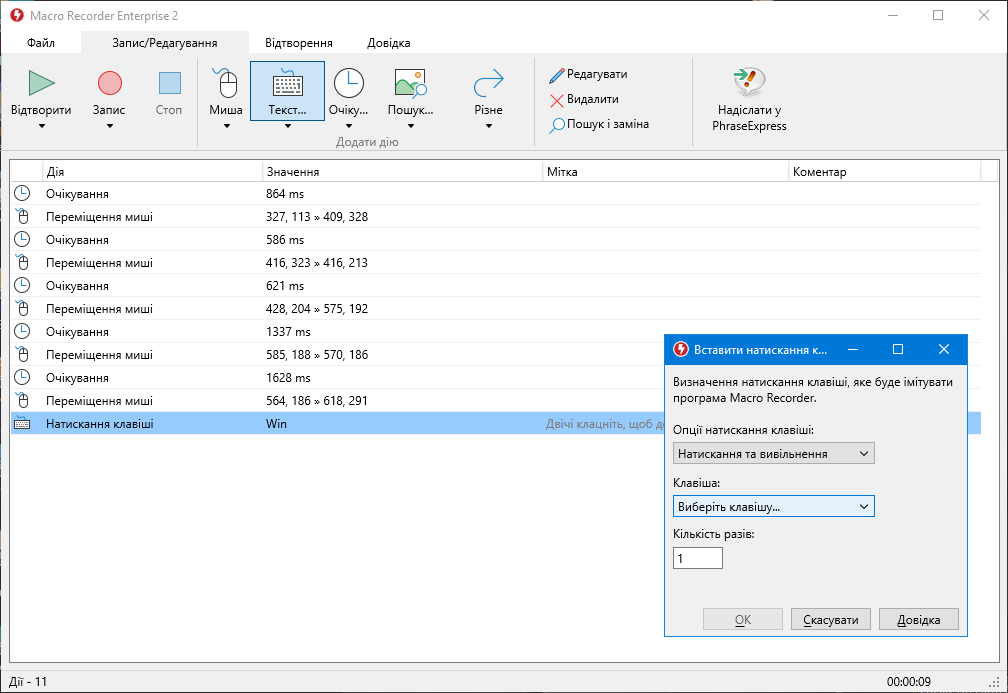Click the clock icon of the 586 ms row
The width and height of the screenshot is (1008, 693).
coord(22,239)
